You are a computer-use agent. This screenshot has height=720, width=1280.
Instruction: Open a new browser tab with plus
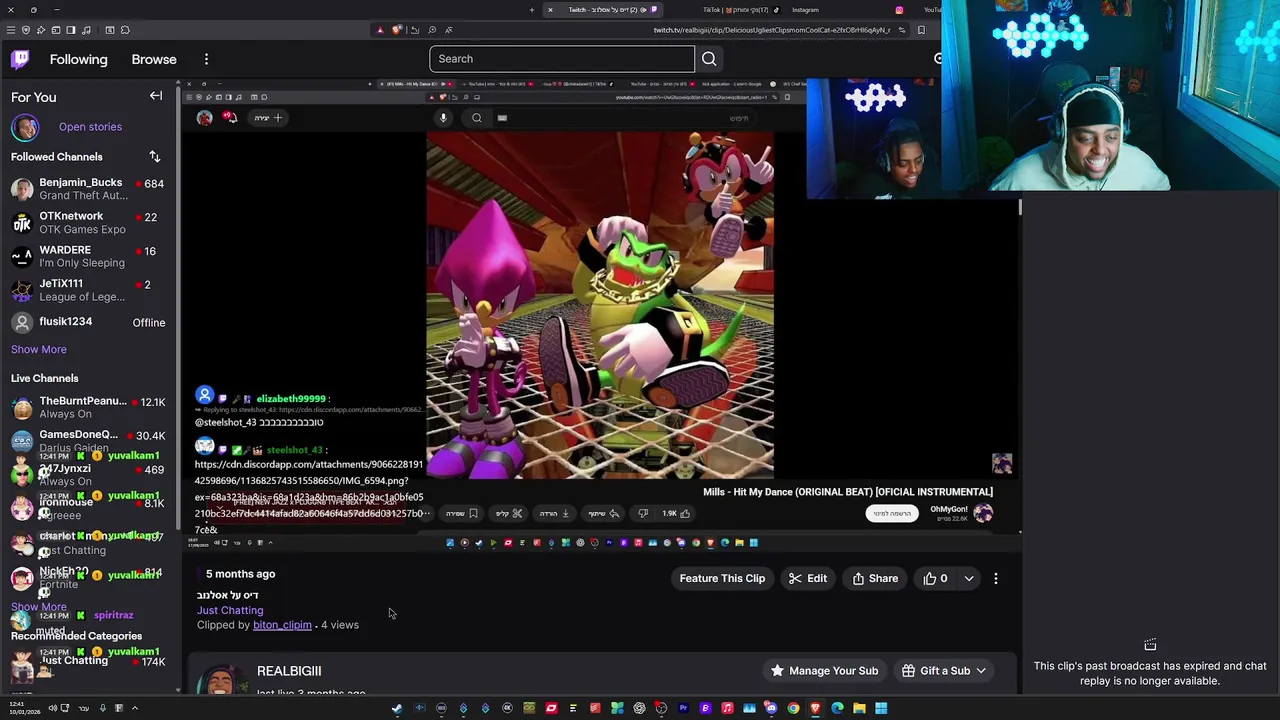coord(532,10)
